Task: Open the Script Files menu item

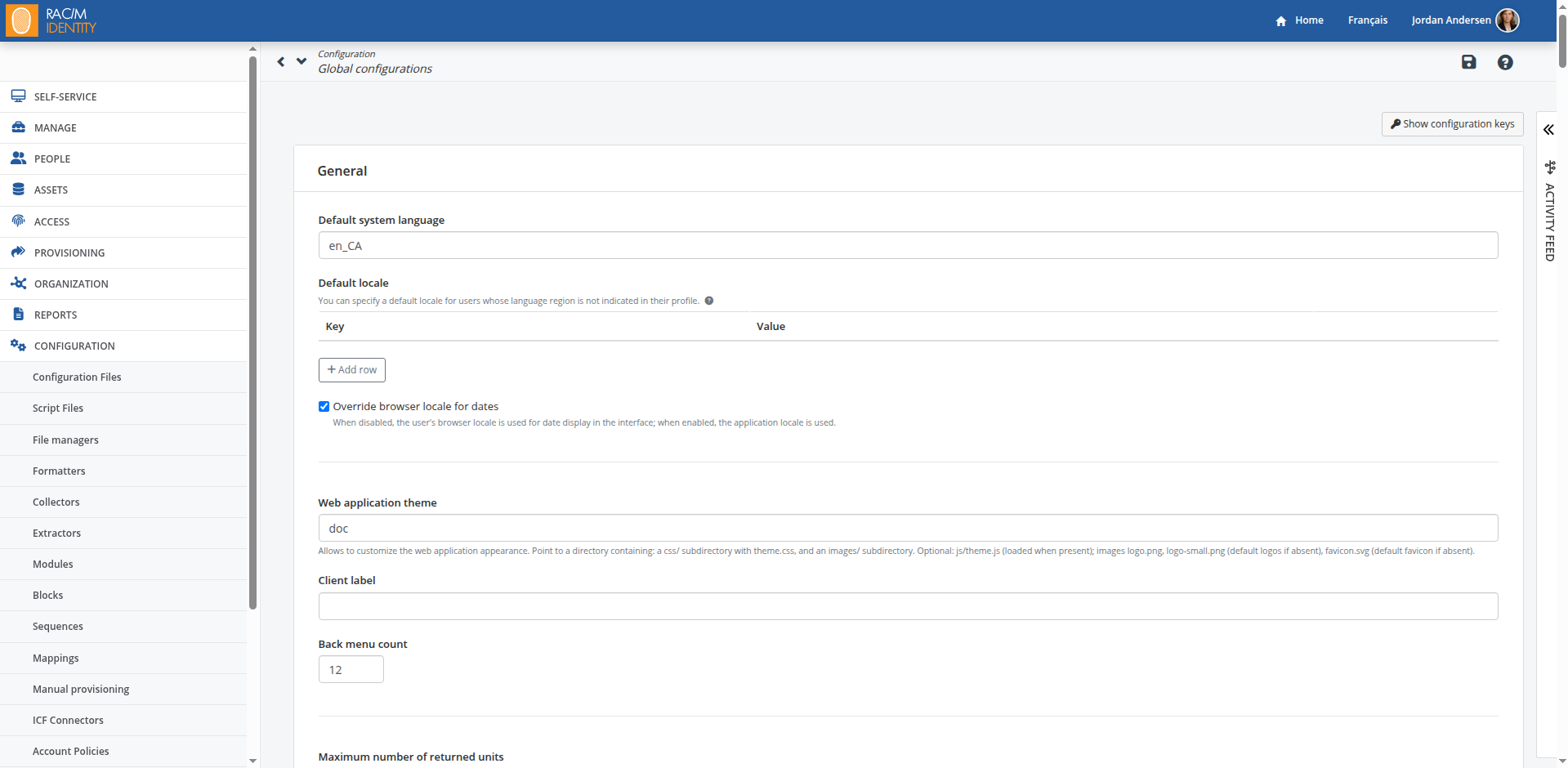Action: 58,409
